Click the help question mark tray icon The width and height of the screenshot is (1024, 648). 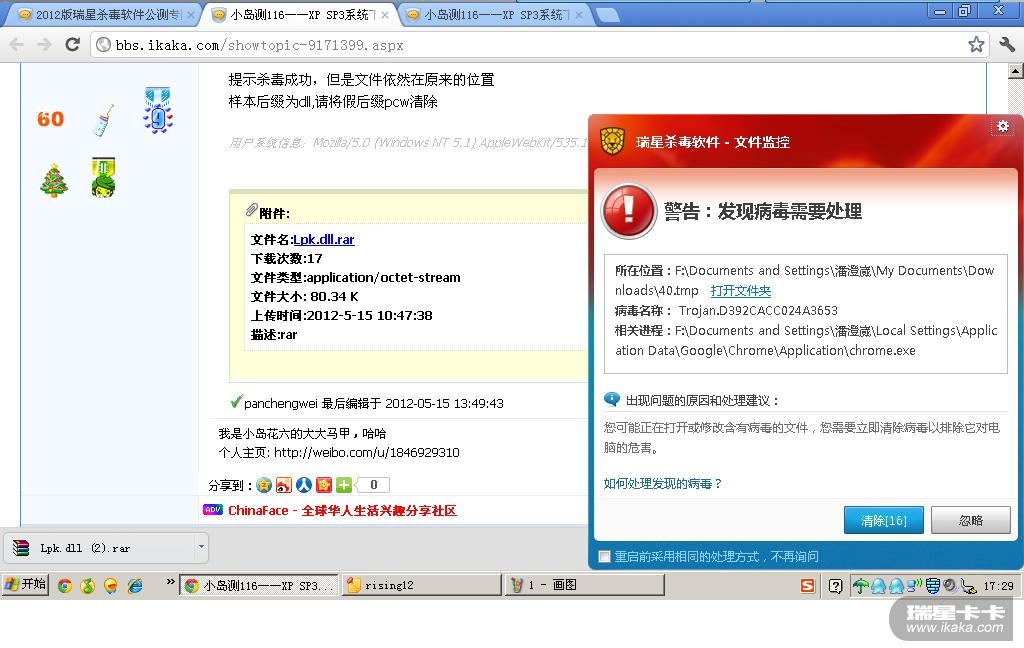[835, 586]
